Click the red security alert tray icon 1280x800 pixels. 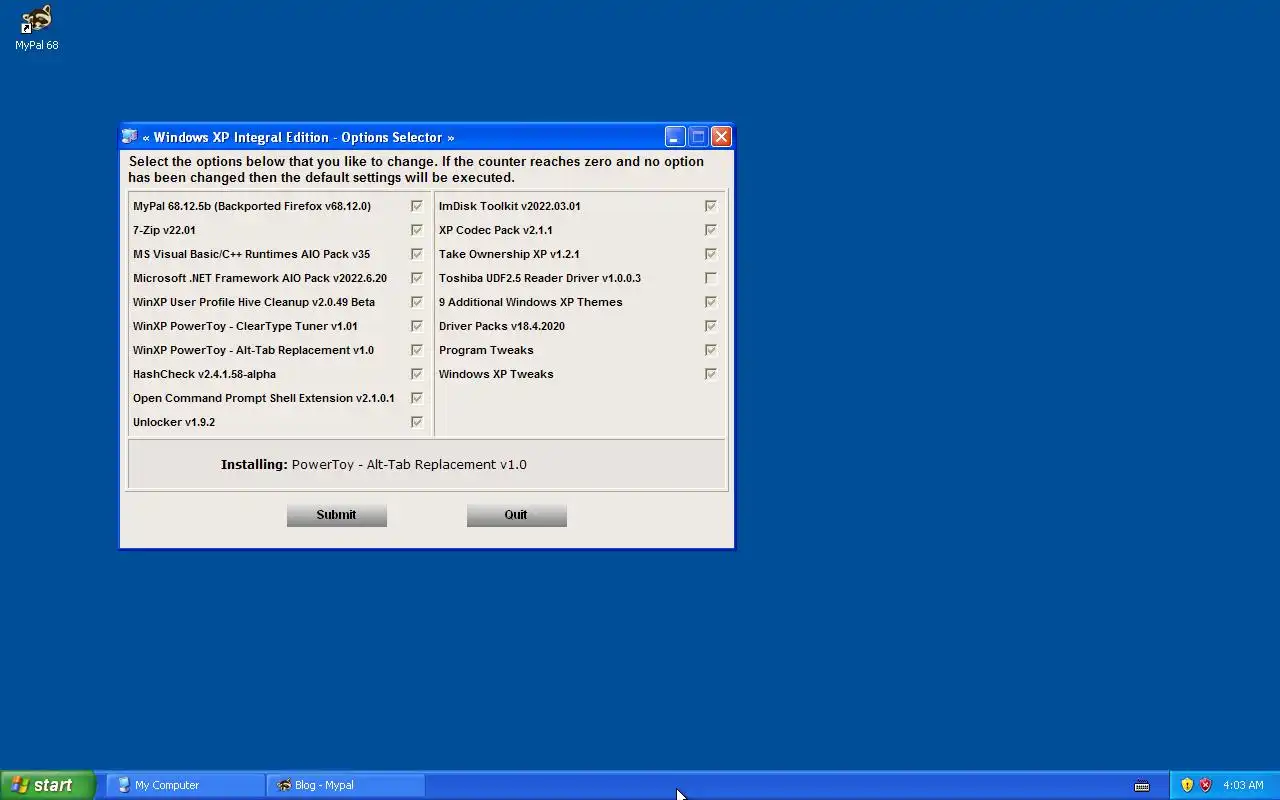click(1205, 785)
